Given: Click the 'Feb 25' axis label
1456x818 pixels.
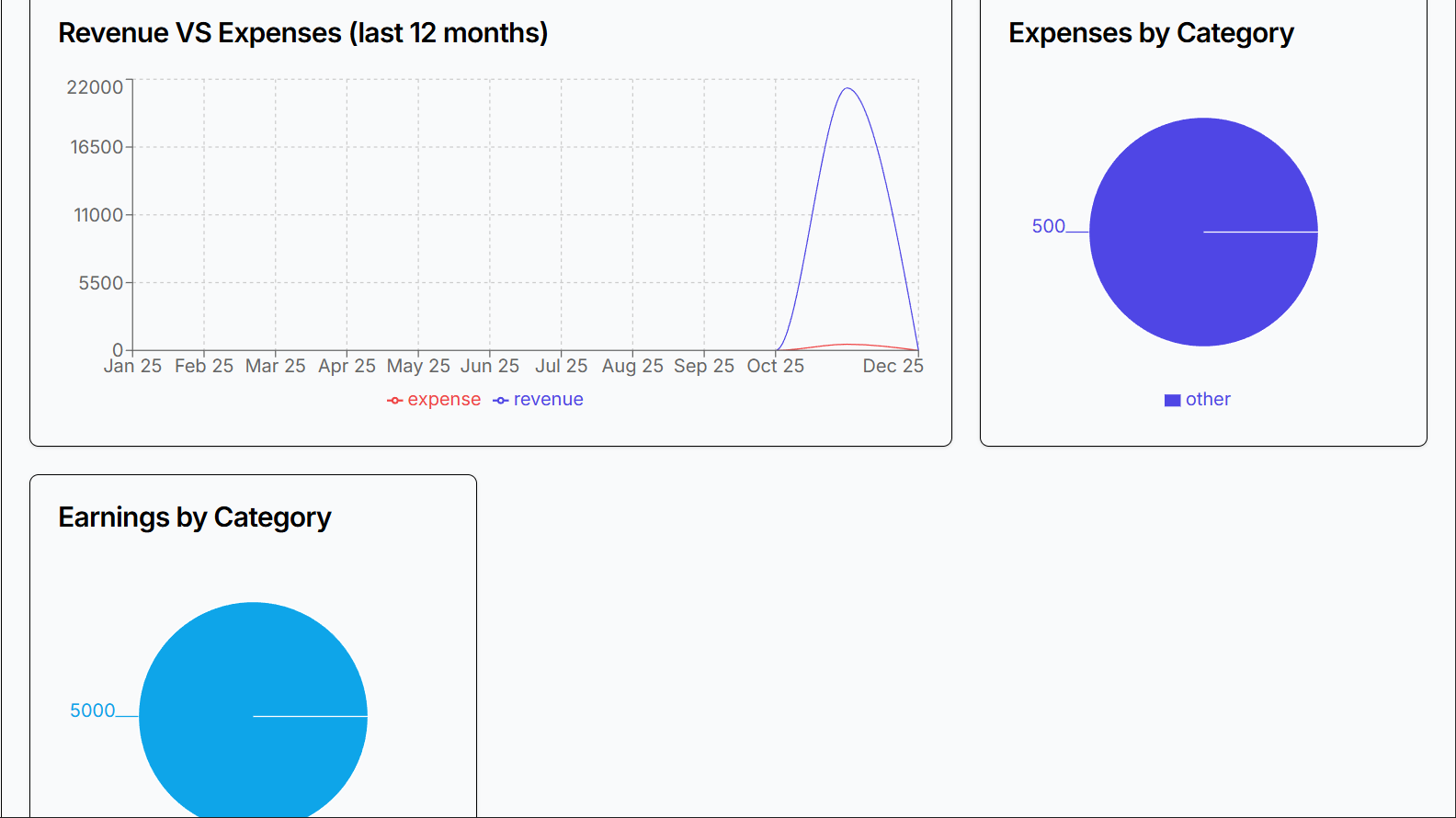Looking at the screenshot, I should pos(204,366).
